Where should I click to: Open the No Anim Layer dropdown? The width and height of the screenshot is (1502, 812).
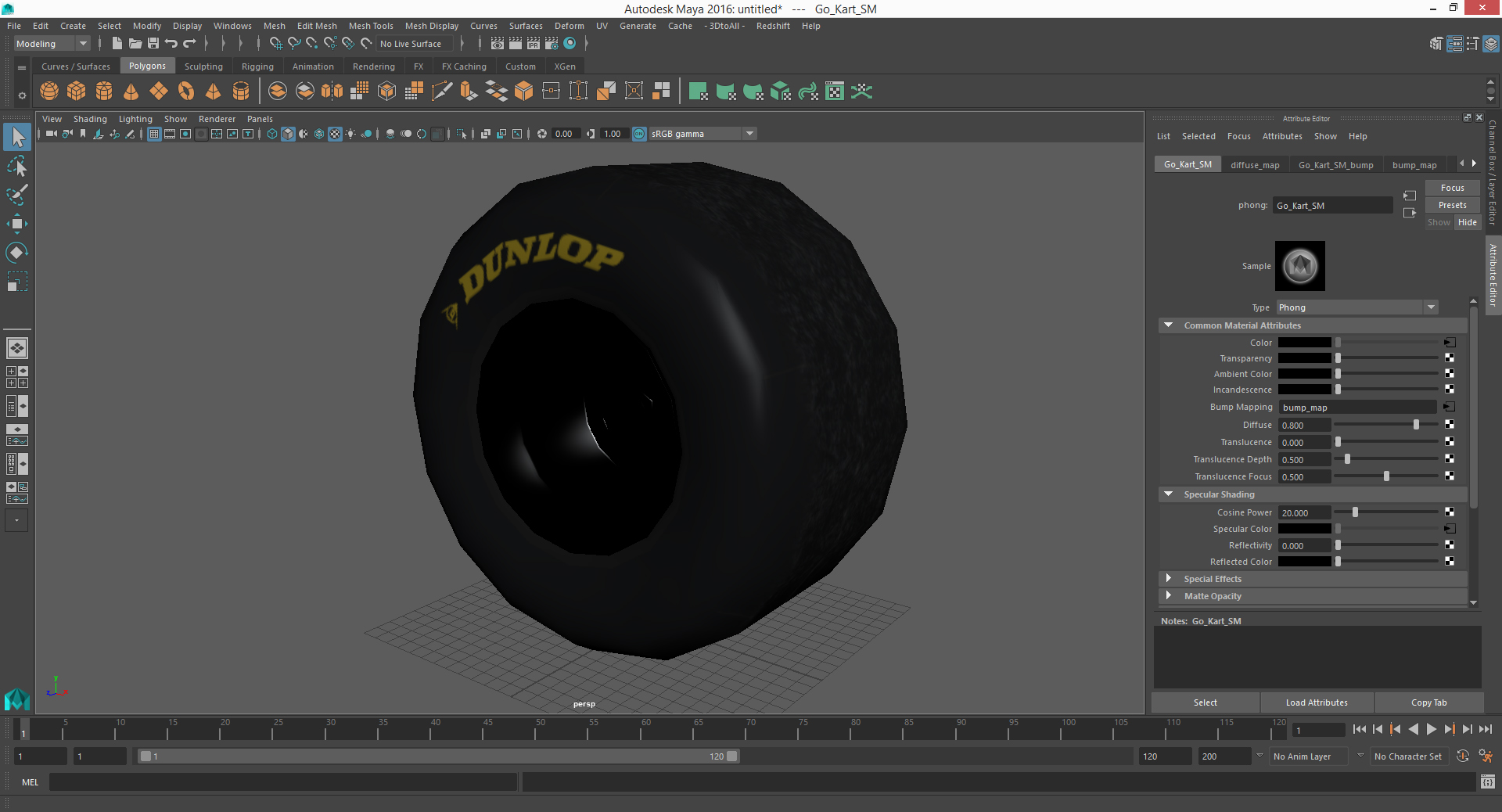pos(1309,756)
